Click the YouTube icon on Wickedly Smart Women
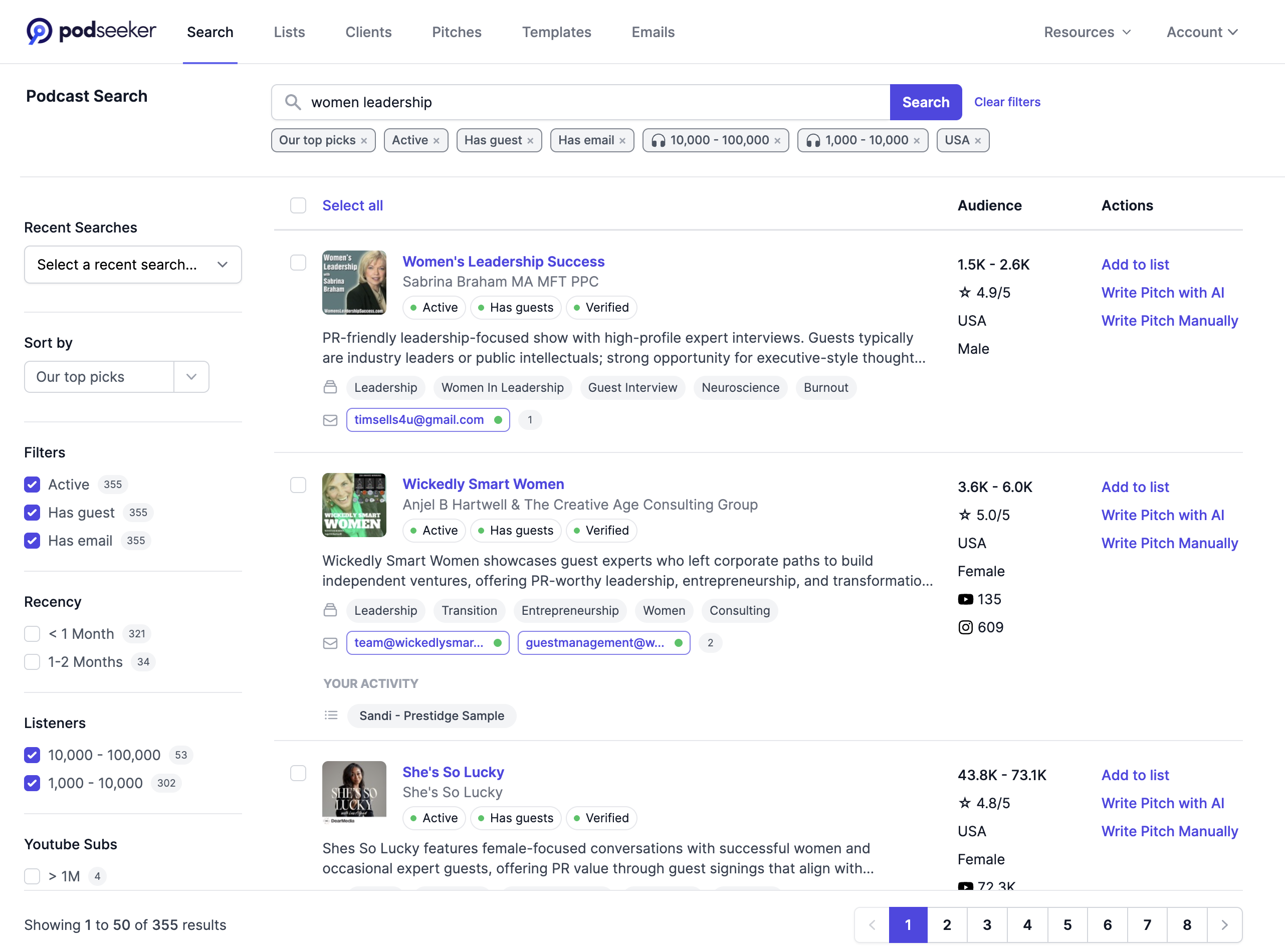Viewport: 1285px width, 952px height. (x=966, y=599)
